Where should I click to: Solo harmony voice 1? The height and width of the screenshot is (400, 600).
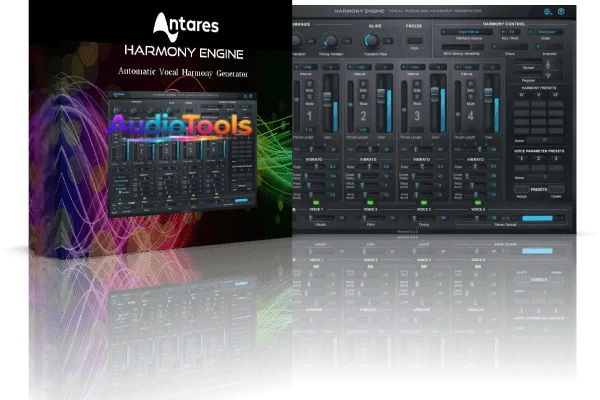click(310, 84)
